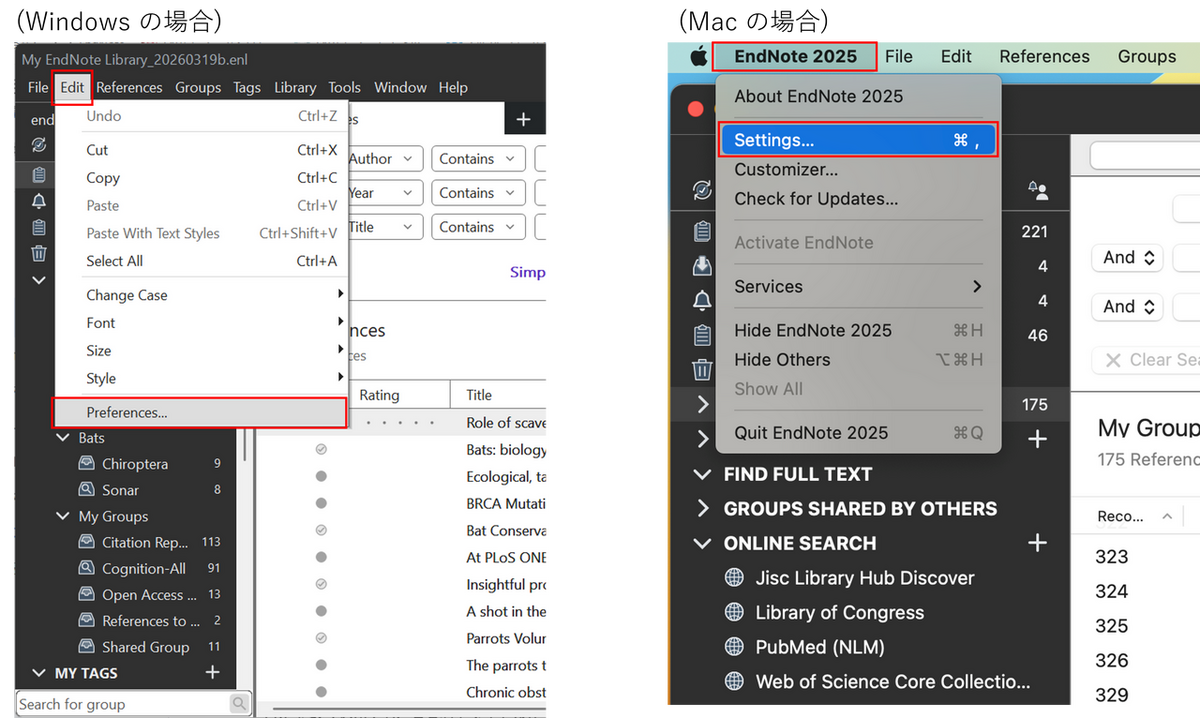Click the plus icon beside Online Search
The height and width of the screenshot is (718, 1200).
pos(1037,543)
